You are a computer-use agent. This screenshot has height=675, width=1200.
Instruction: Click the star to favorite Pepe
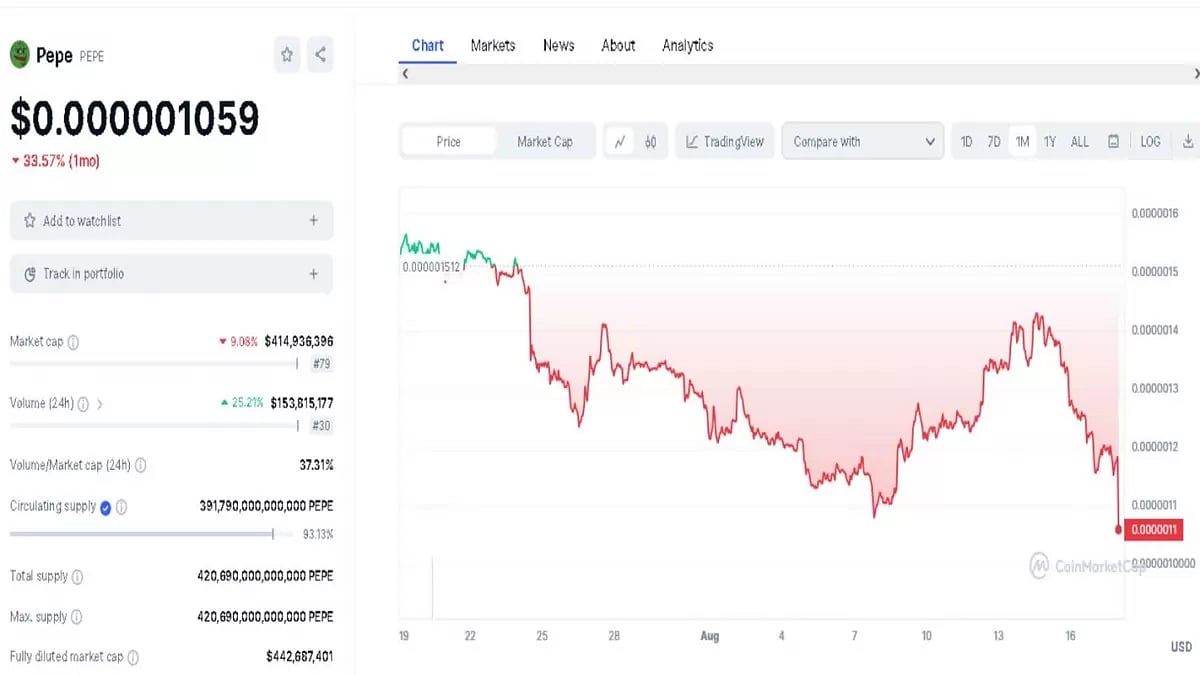(287, 55)
